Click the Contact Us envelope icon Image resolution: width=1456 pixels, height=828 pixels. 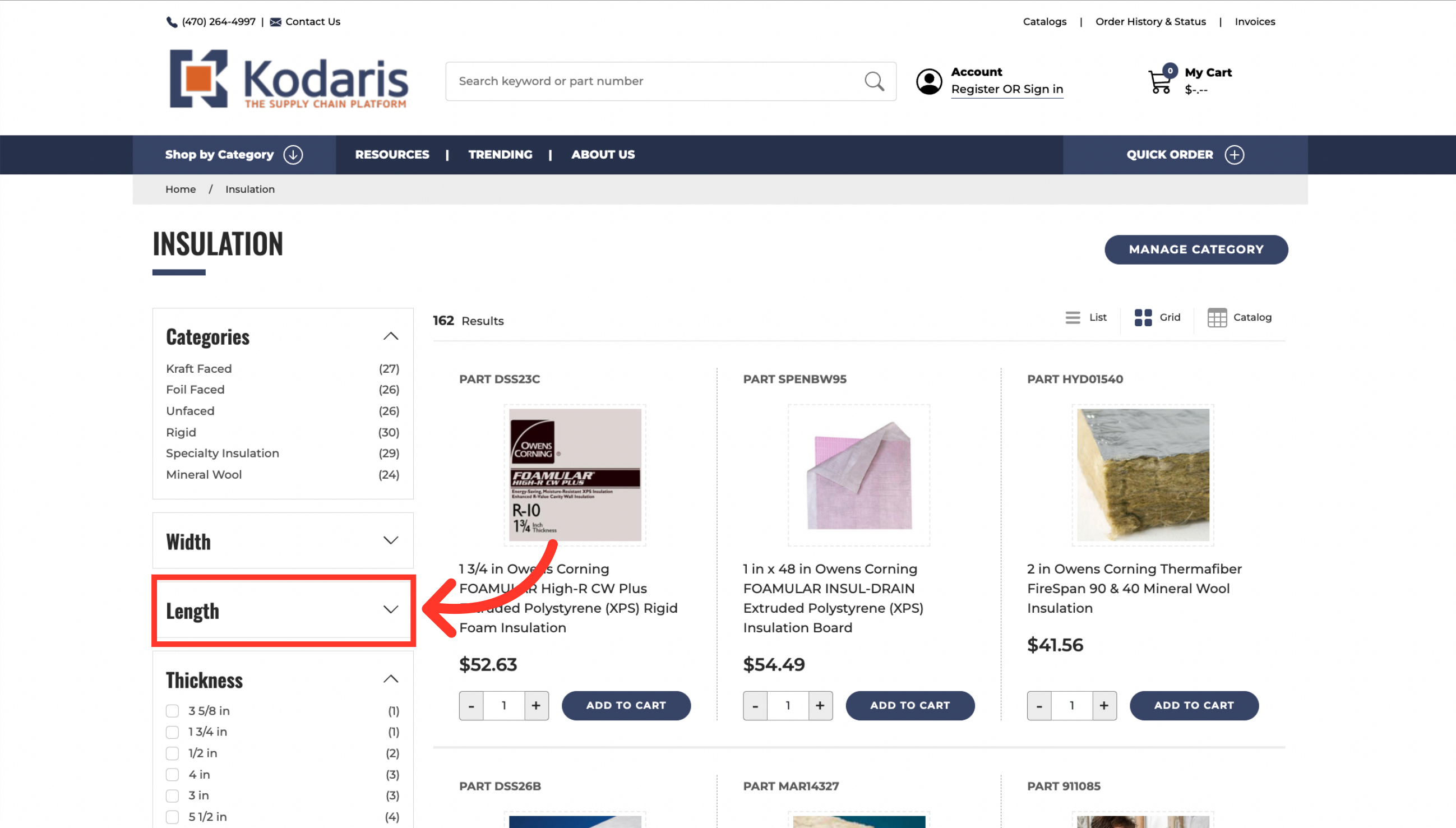click(275, 22)
